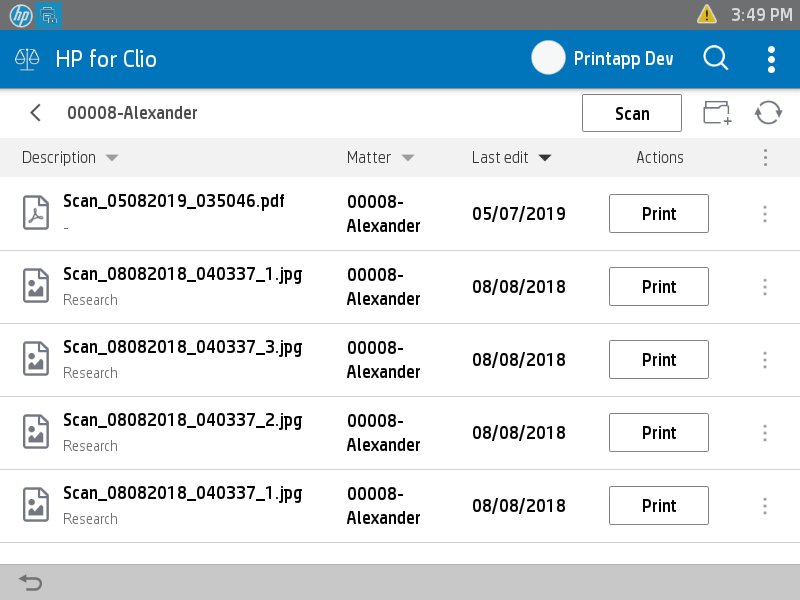
Task: Click the Clio scales of justice icon
Action: (x=27, y=59)
